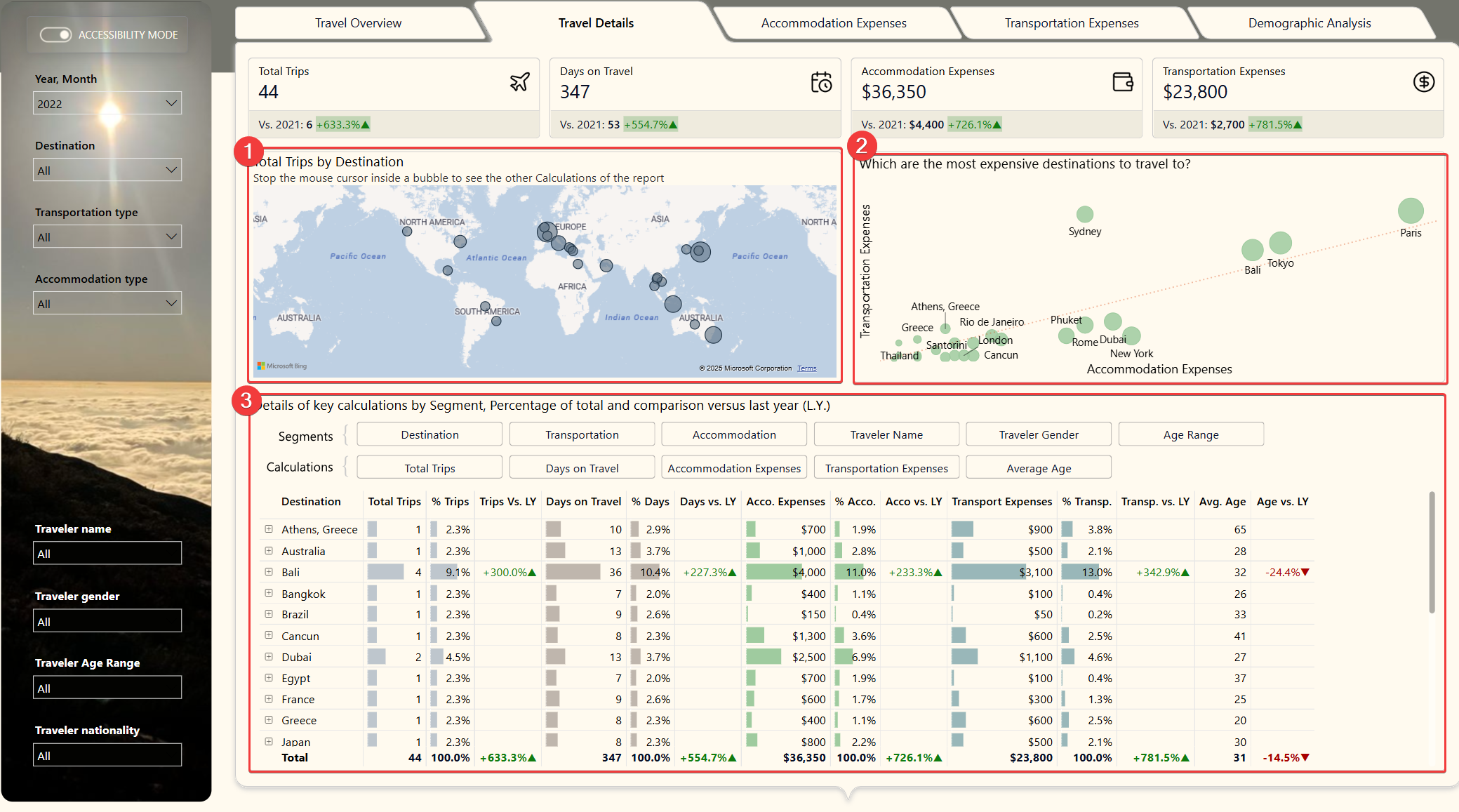The width and height of the screenshot is (1459, 812).
Task: Select the Transportation segment button
Action: [582, 434]
